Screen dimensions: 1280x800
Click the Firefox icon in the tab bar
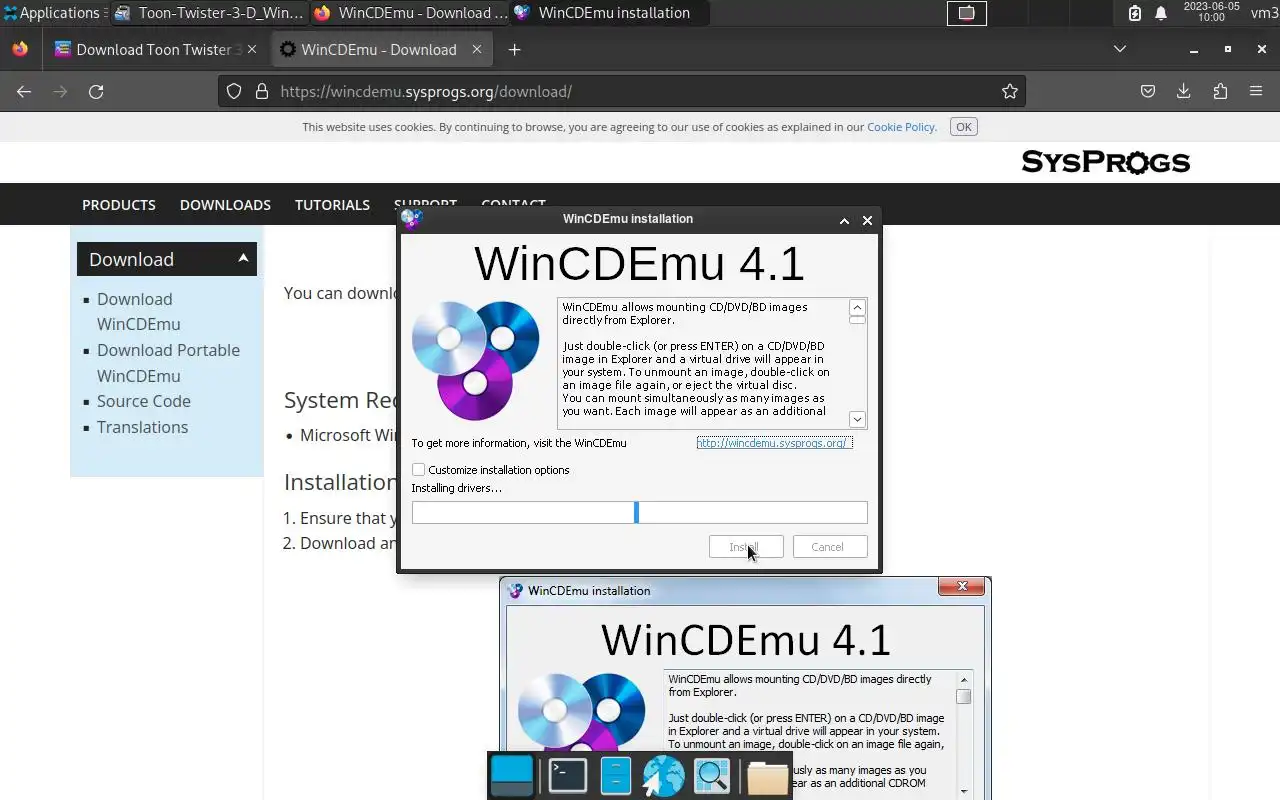pyautogui.click(x=20, y=49)
